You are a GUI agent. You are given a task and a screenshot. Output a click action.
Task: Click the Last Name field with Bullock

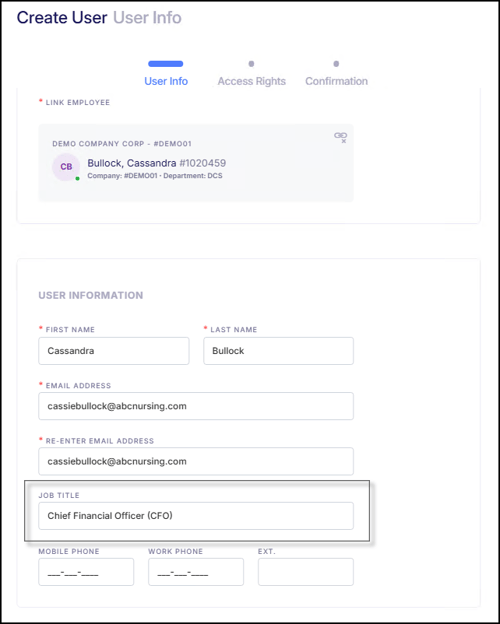click(279, 351)
